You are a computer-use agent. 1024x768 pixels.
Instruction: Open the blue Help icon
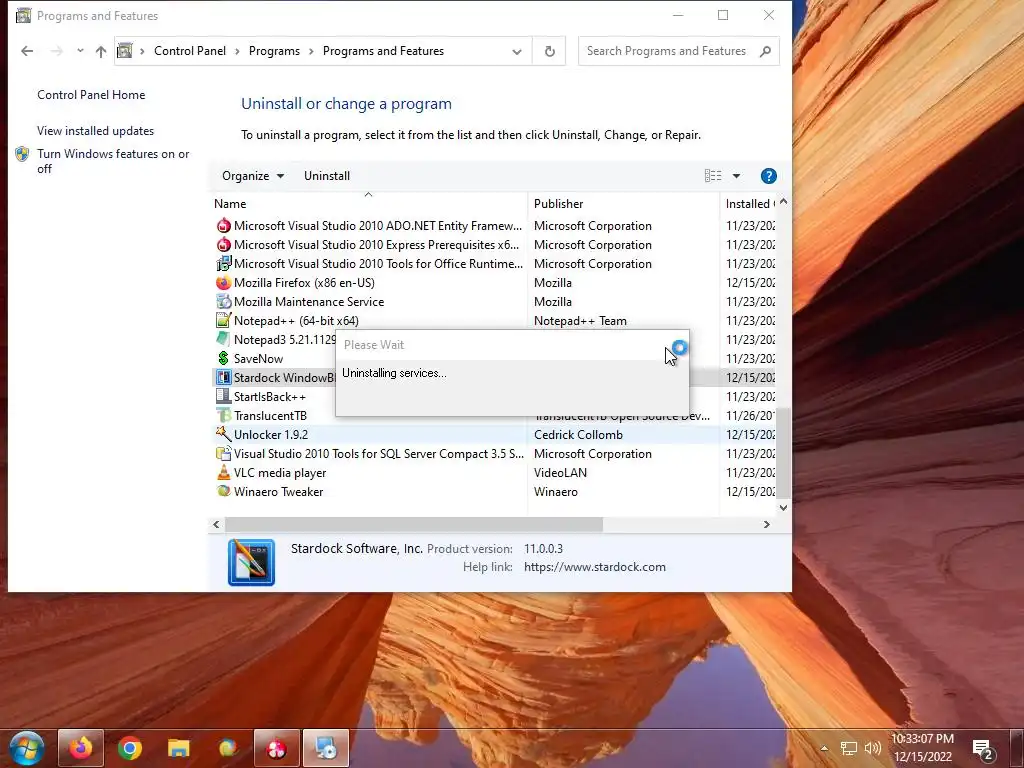coord(769,176)
